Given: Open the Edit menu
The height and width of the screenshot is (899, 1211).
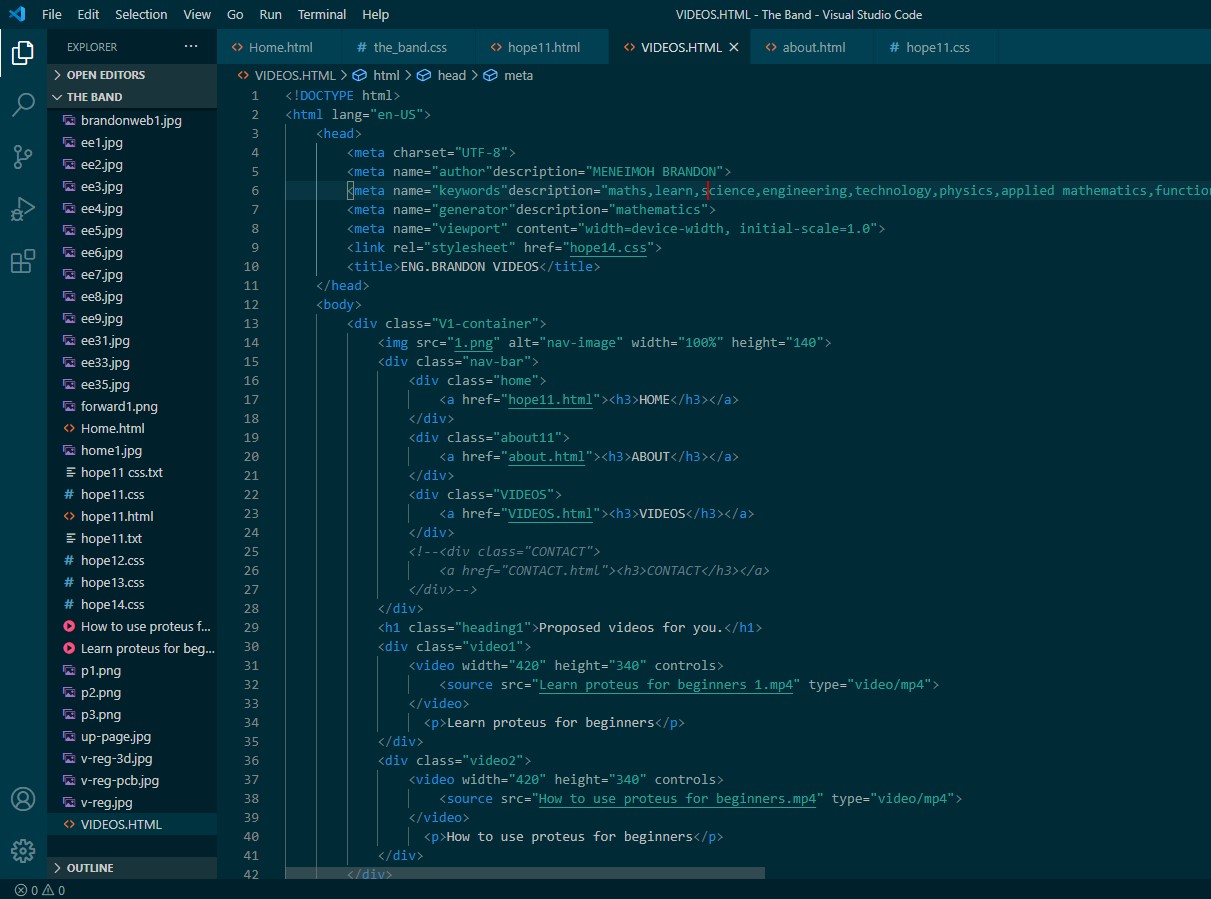Looking at the screenshot, I should pos(88,14).
